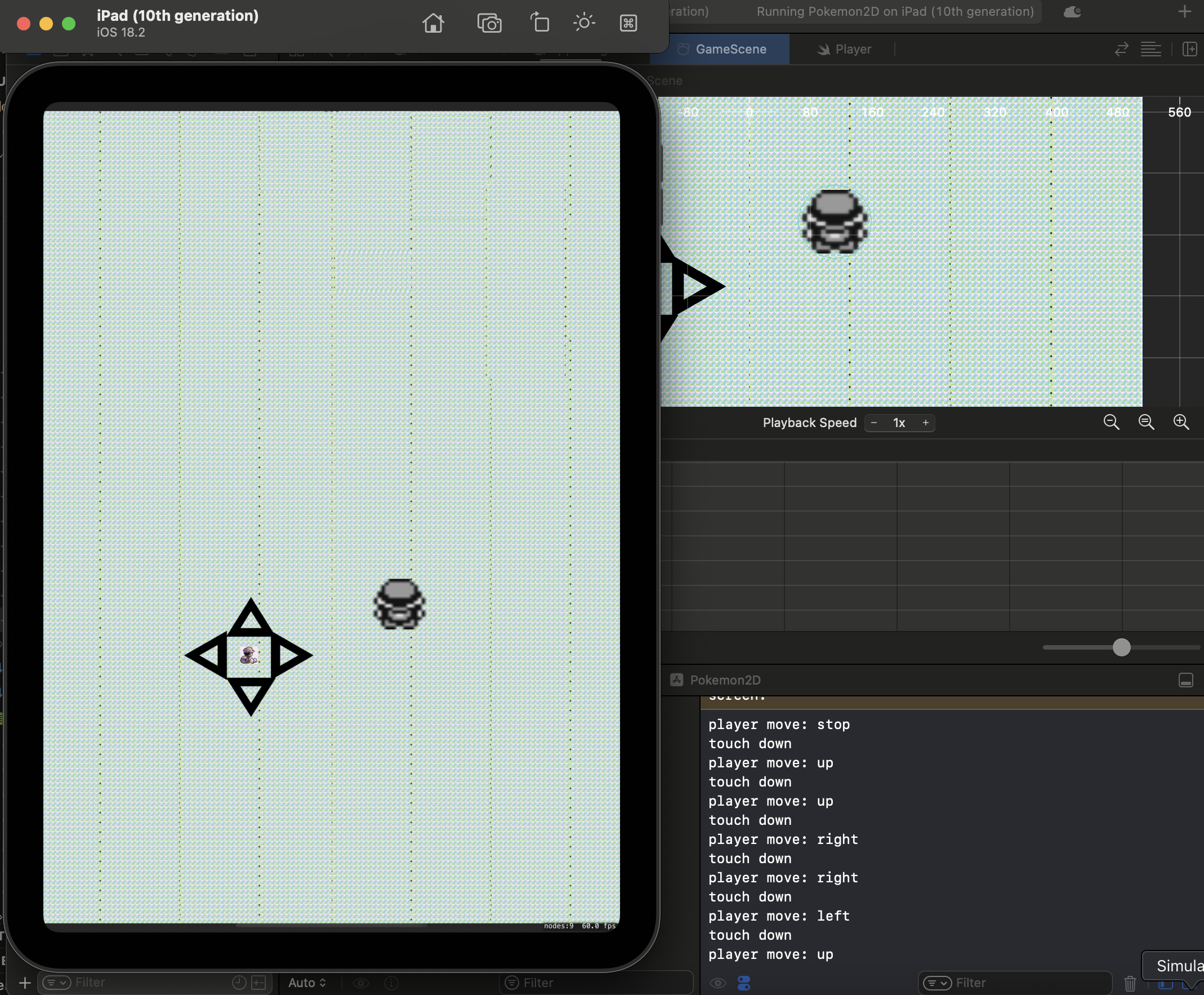Zoom out the scene editor with the minus magnifier
This screenshot has height=995, width=1204.
tap(1111, 423)
